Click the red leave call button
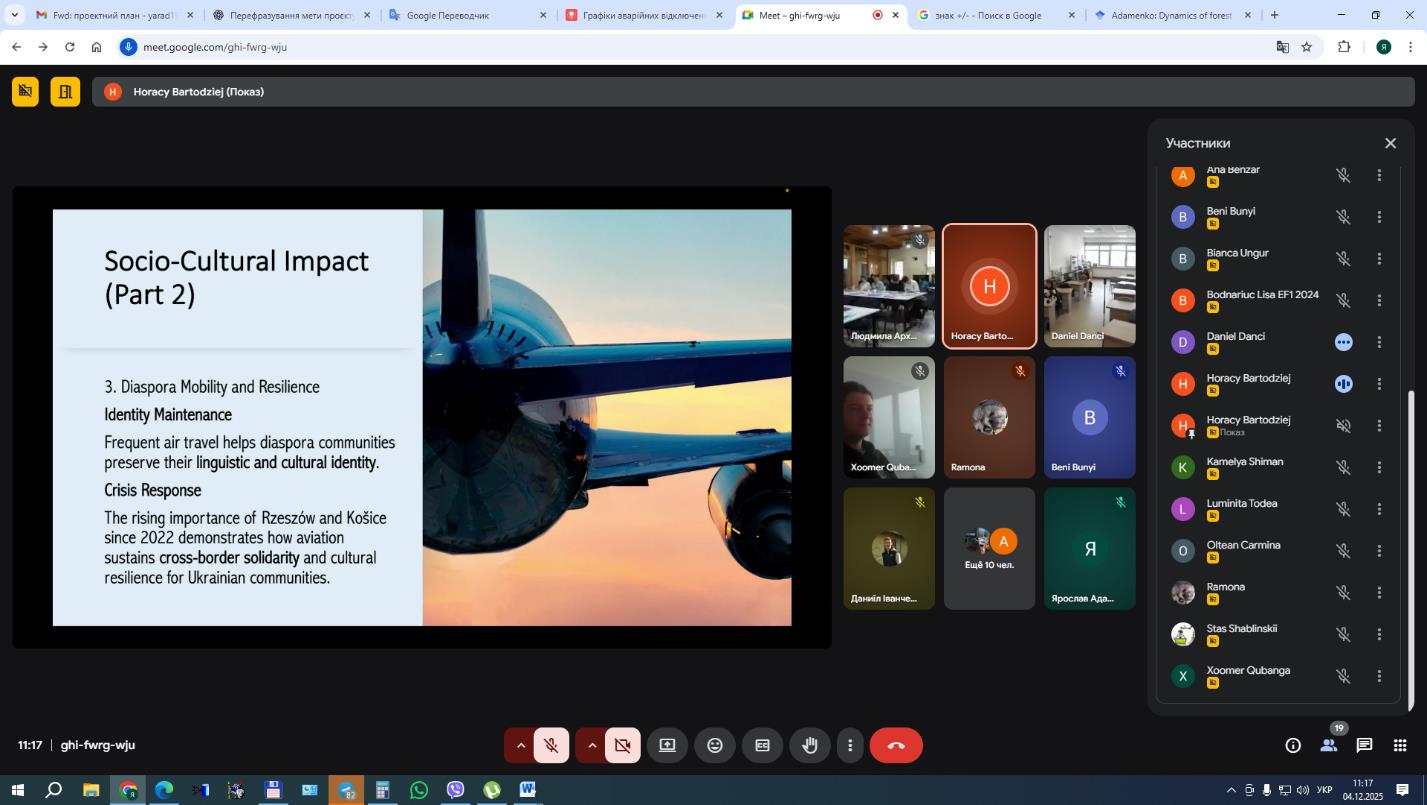This screenshot has height=805, width=1427. coord(896,745)
